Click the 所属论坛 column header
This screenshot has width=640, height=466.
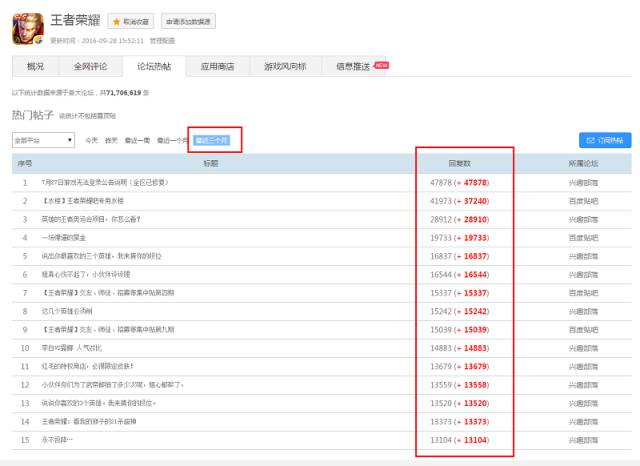pyautogui.click(x=583, y=163)
